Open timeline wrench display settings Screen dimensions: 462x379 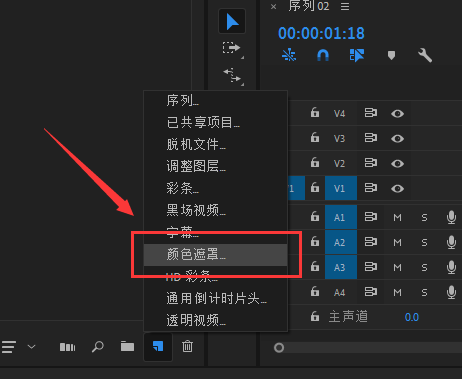click(x=425, y=56)
